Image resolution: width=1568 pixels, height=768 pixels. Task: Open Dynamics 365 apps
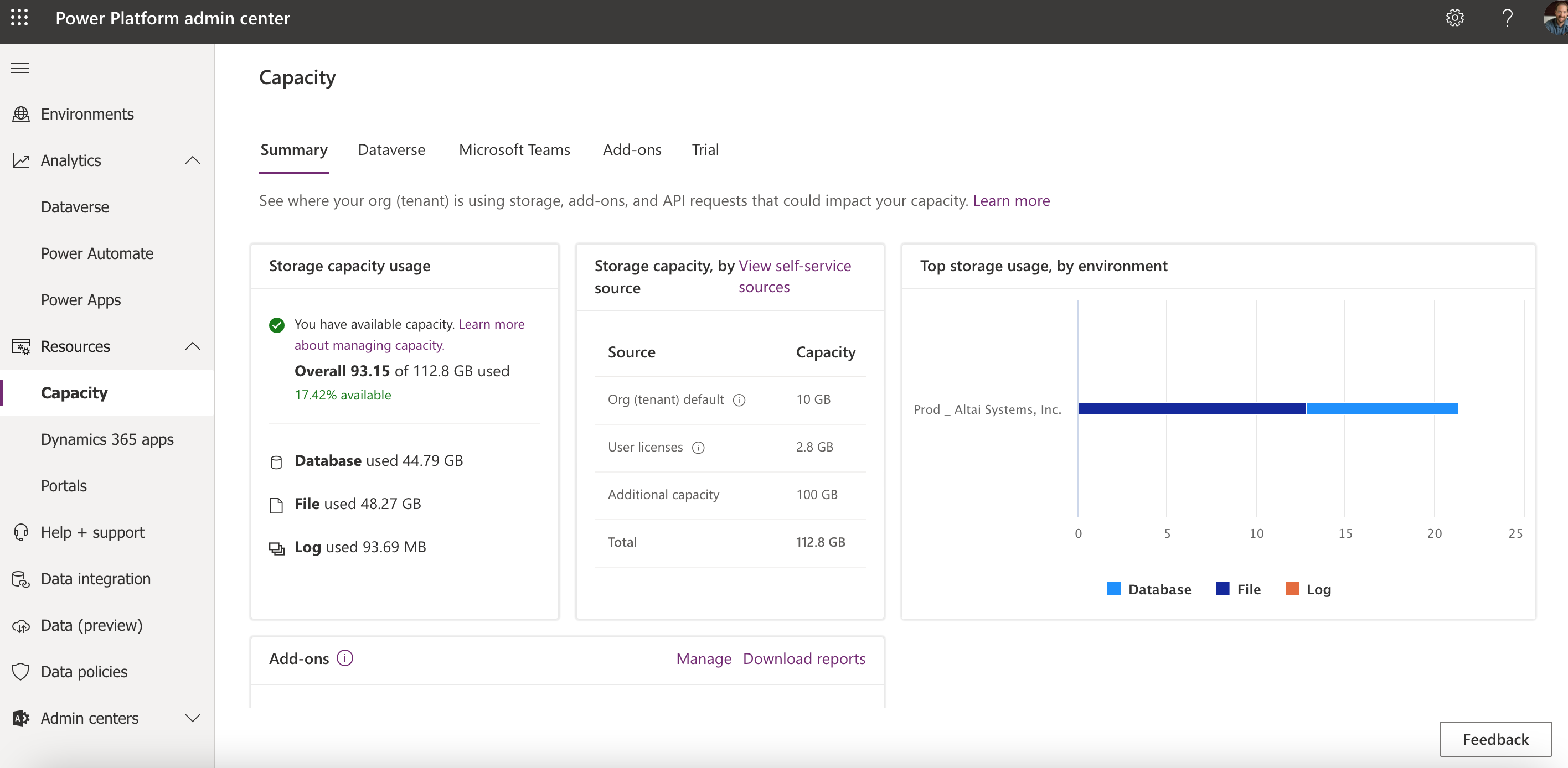[107, 439]
